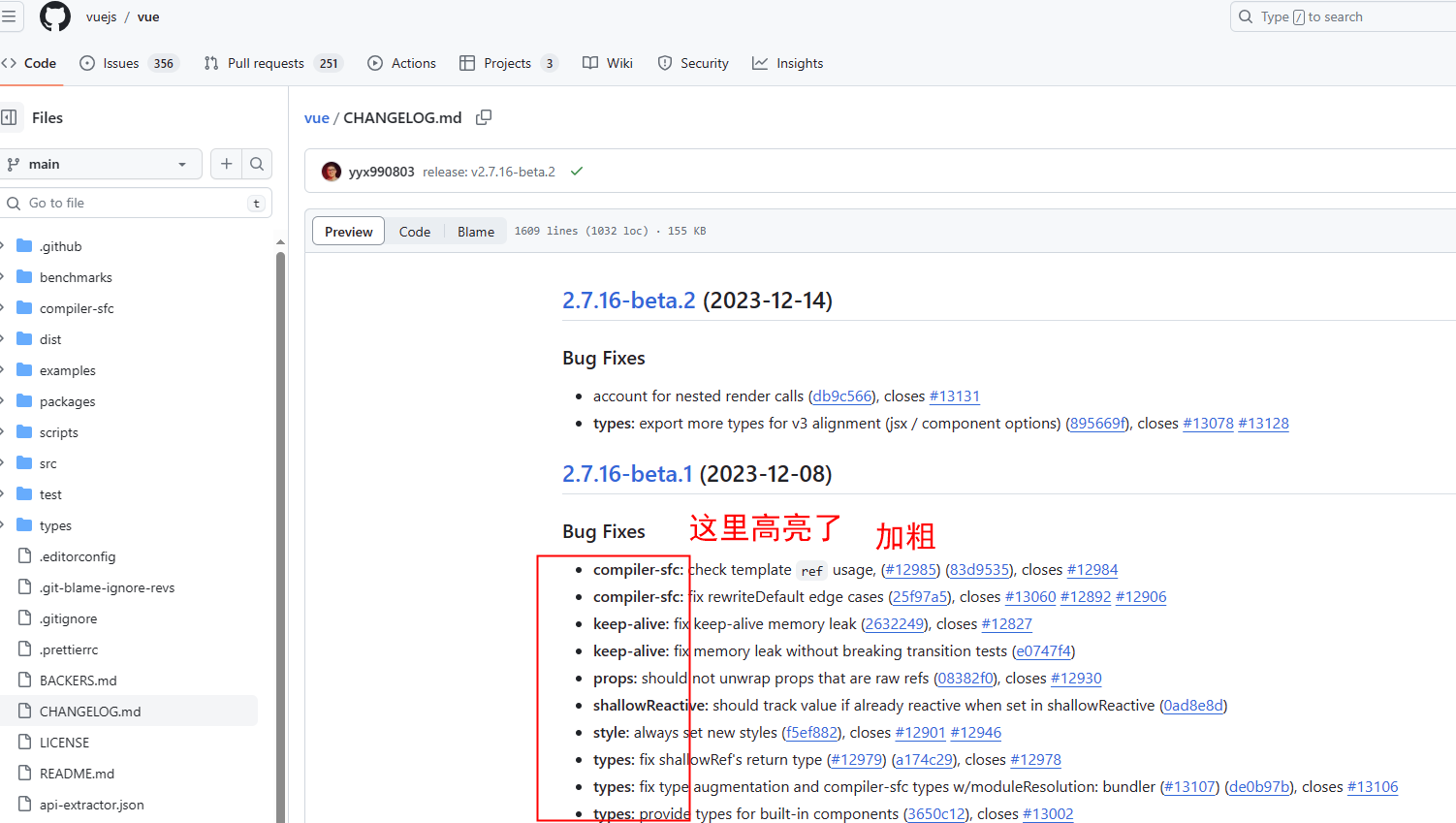Viewport: 1456px width, 823px height.
Task: Open issue #13078 link
Action: click(x=1208, y=424)
